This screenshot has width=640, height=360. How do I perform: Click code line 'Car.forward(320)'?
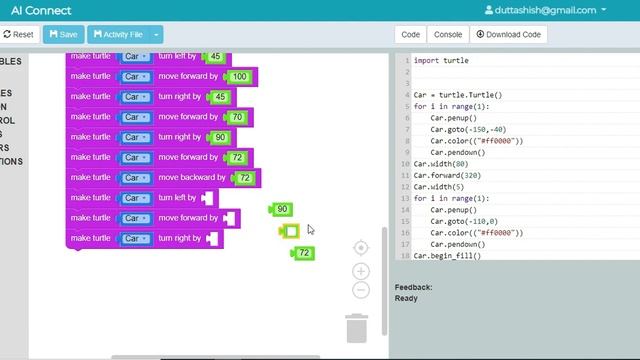point(447,176)
